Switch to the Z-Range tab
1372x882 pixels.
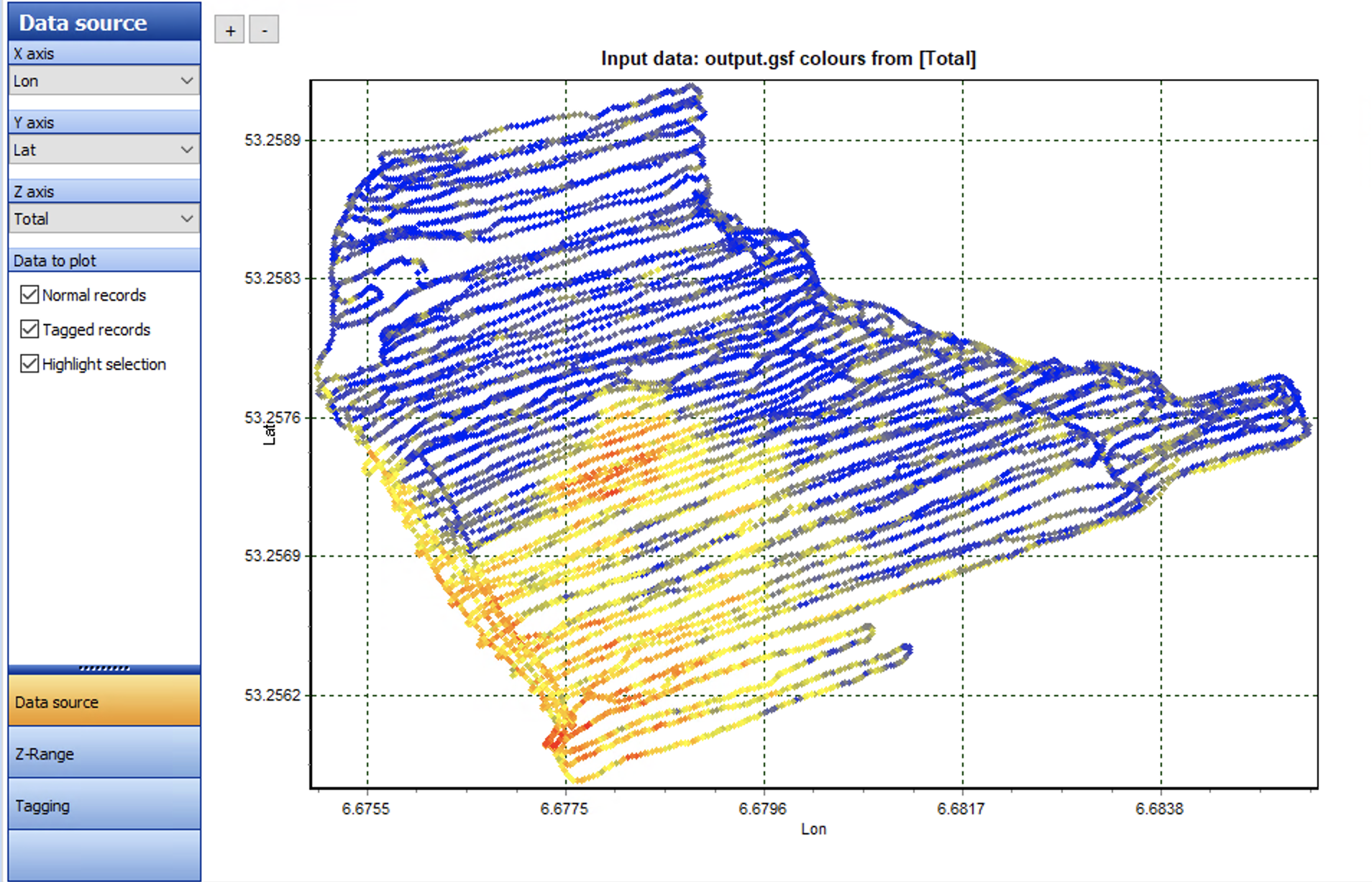[104, 753]
